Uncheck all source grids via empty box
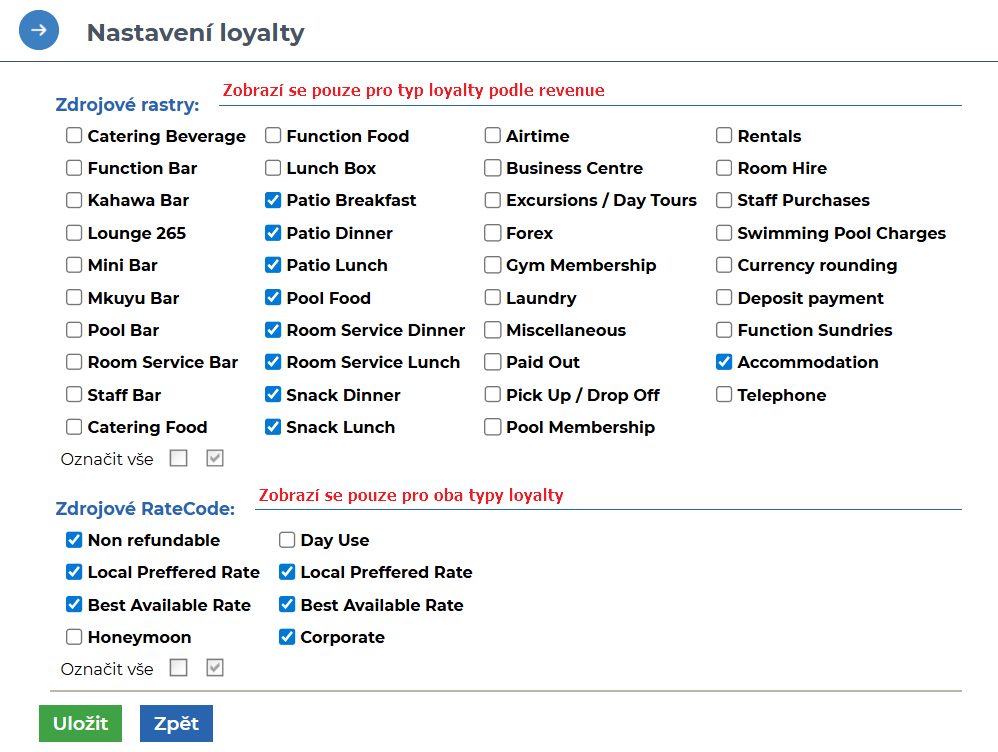Image resolution: width=998 pixels, height=752 pixels. point(179,458)
